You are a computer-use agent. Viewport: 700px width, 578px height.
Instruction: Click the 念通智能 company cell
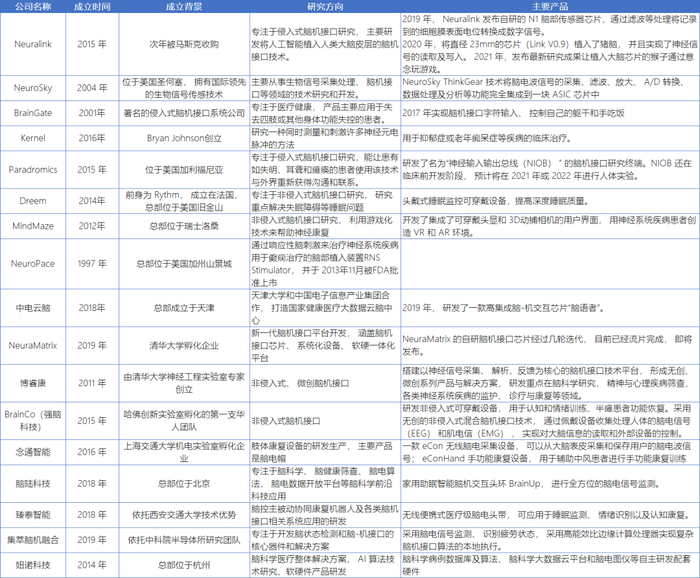33,452
